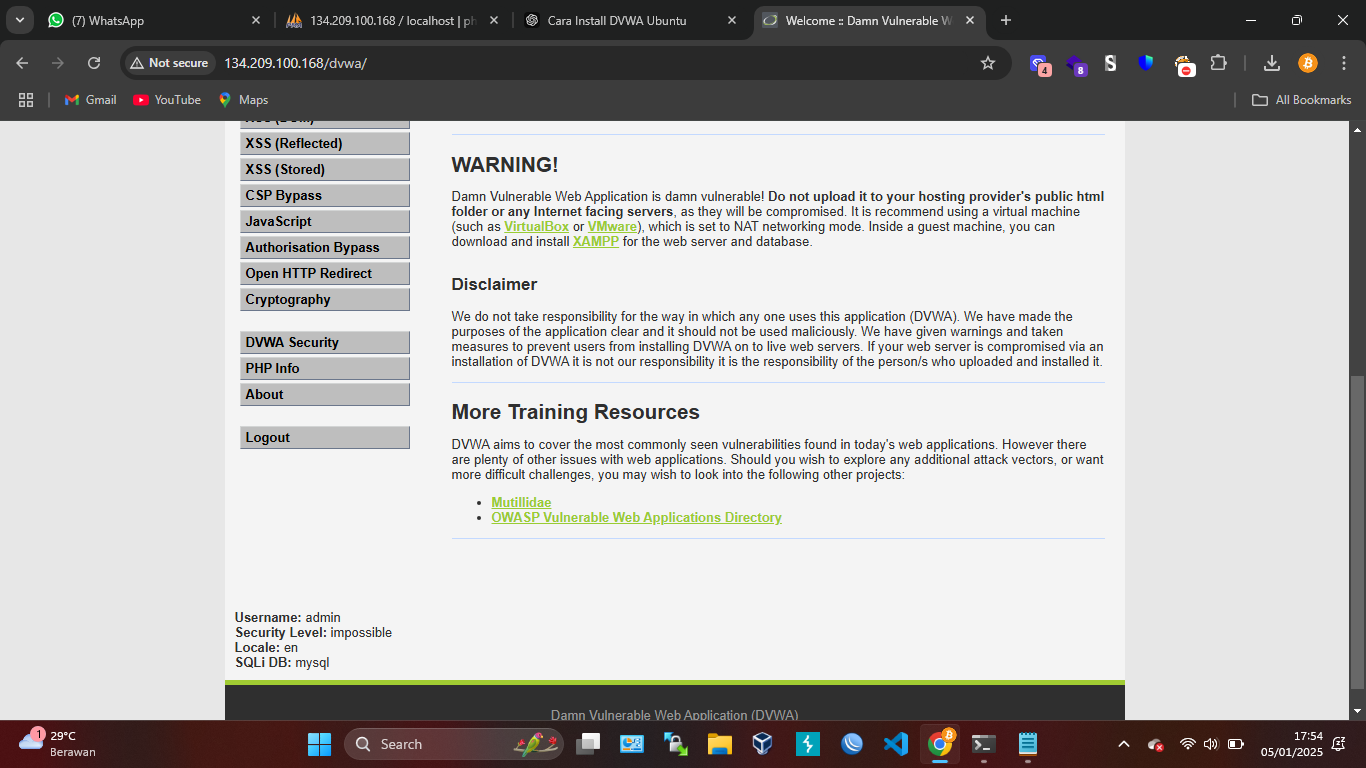Open Authorisation Bypass in the sidebar
This screenshot has width=1366, height=768.
tap(325, 248)
